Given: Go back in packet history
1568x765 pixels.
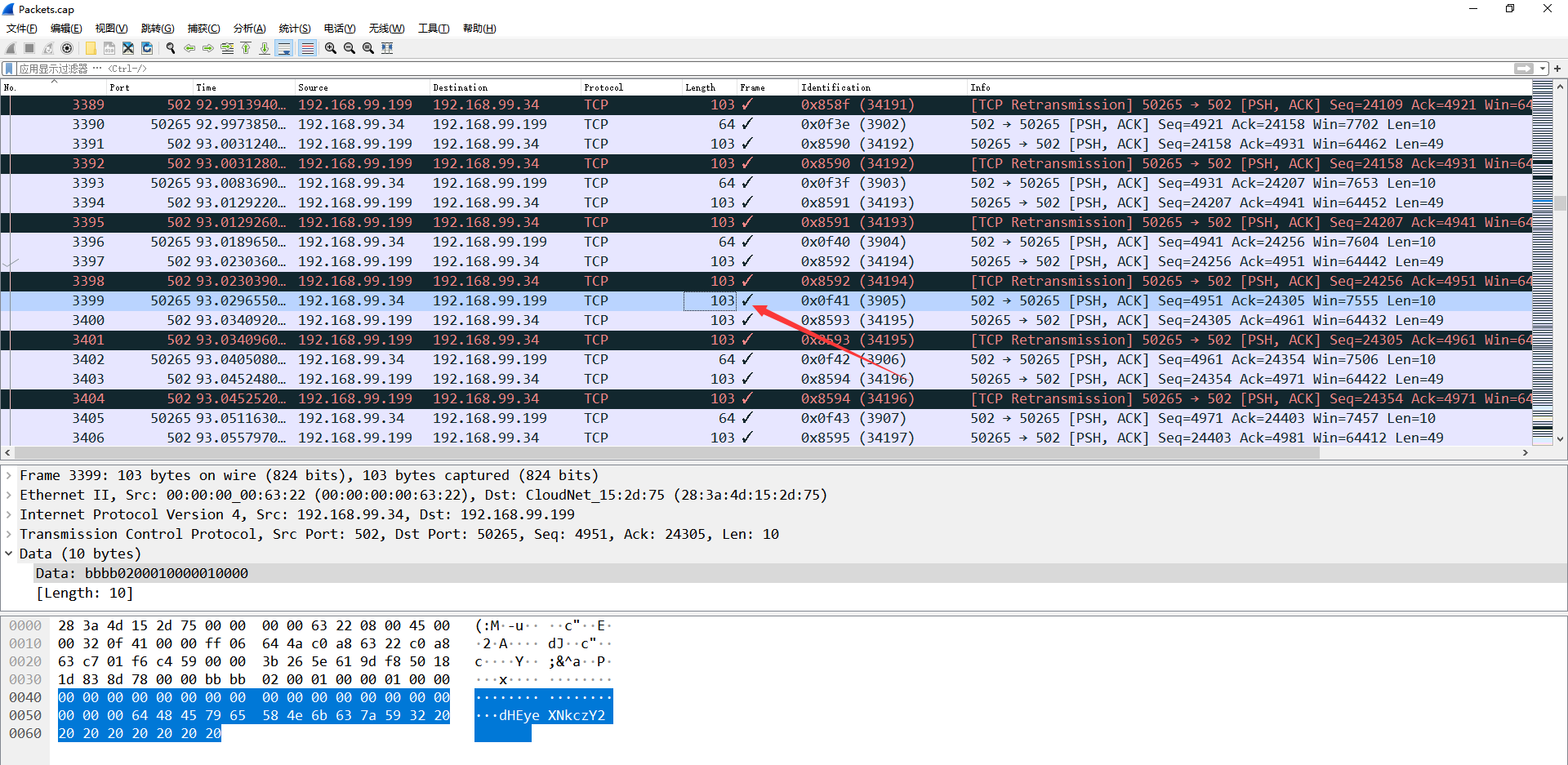Looking at the screenshot, I should point(189,48).
